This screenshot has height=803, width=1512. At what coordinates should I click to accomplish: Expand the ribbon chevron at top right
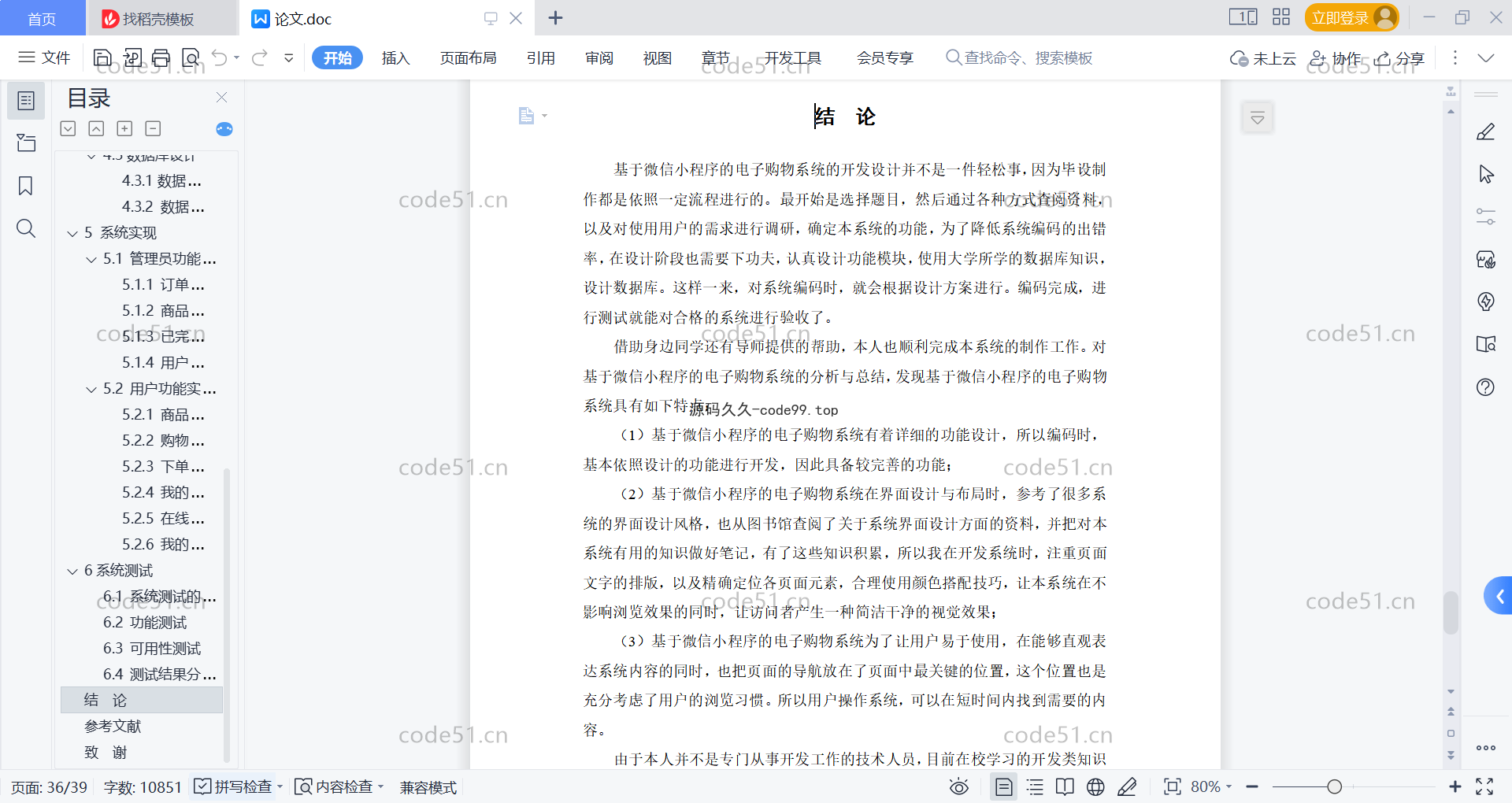(x=1486, y=57)
